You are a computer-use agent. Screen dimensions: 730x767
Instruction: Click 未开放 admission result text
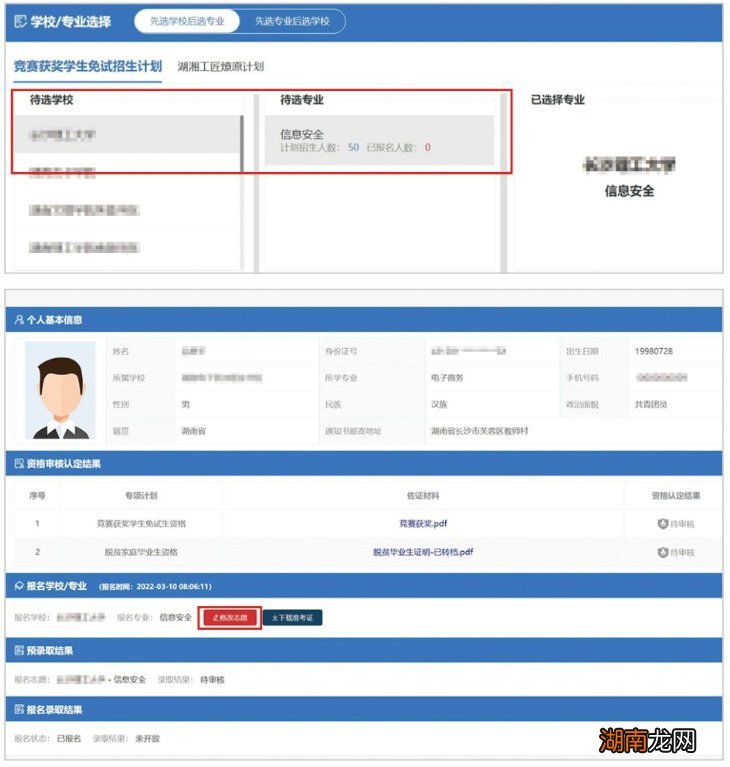[148, 738]
